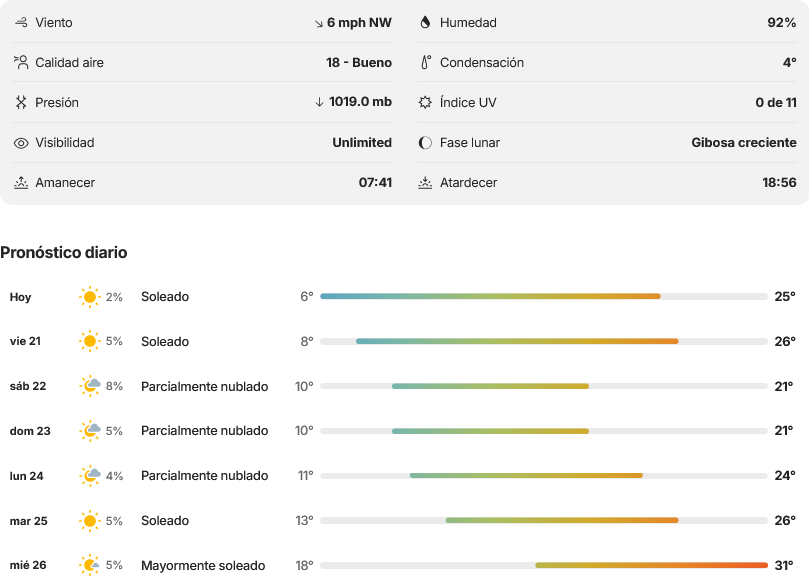Click the humidity droplet icon

[425, 22]
